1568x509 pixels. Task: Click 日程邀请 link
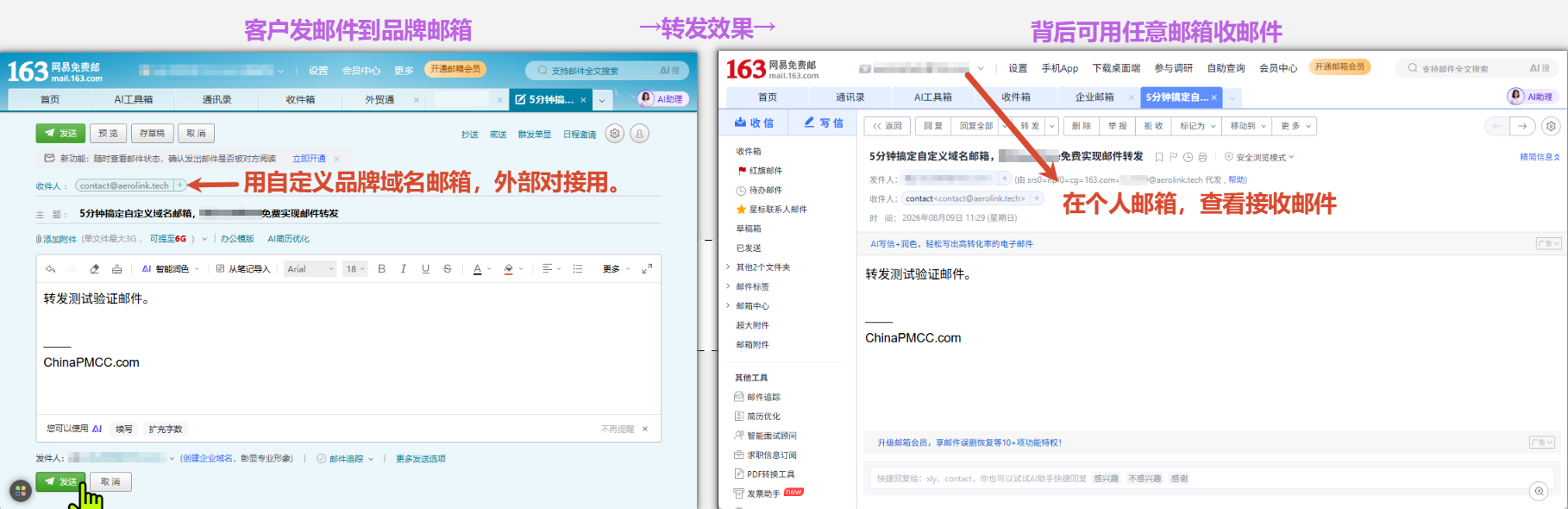(580, 135)
